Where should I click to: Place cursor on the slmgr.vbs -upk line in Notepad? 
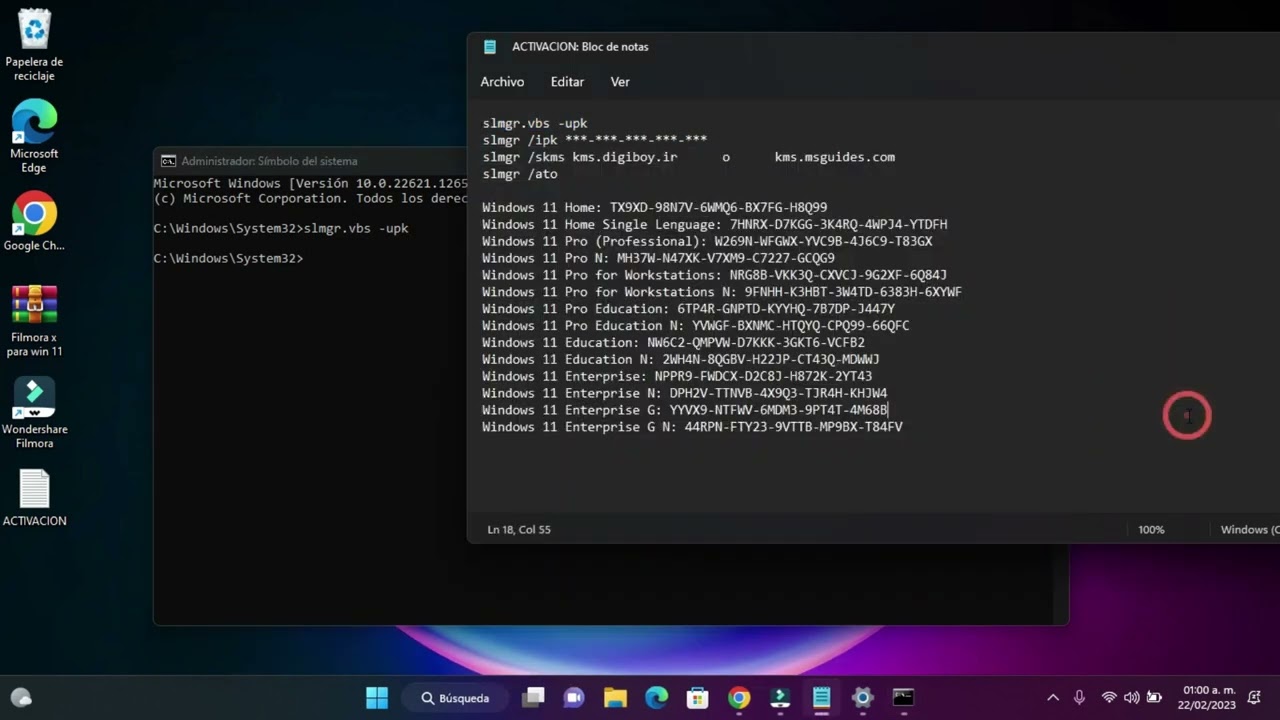pyautogui.click(x=535, y=124)
